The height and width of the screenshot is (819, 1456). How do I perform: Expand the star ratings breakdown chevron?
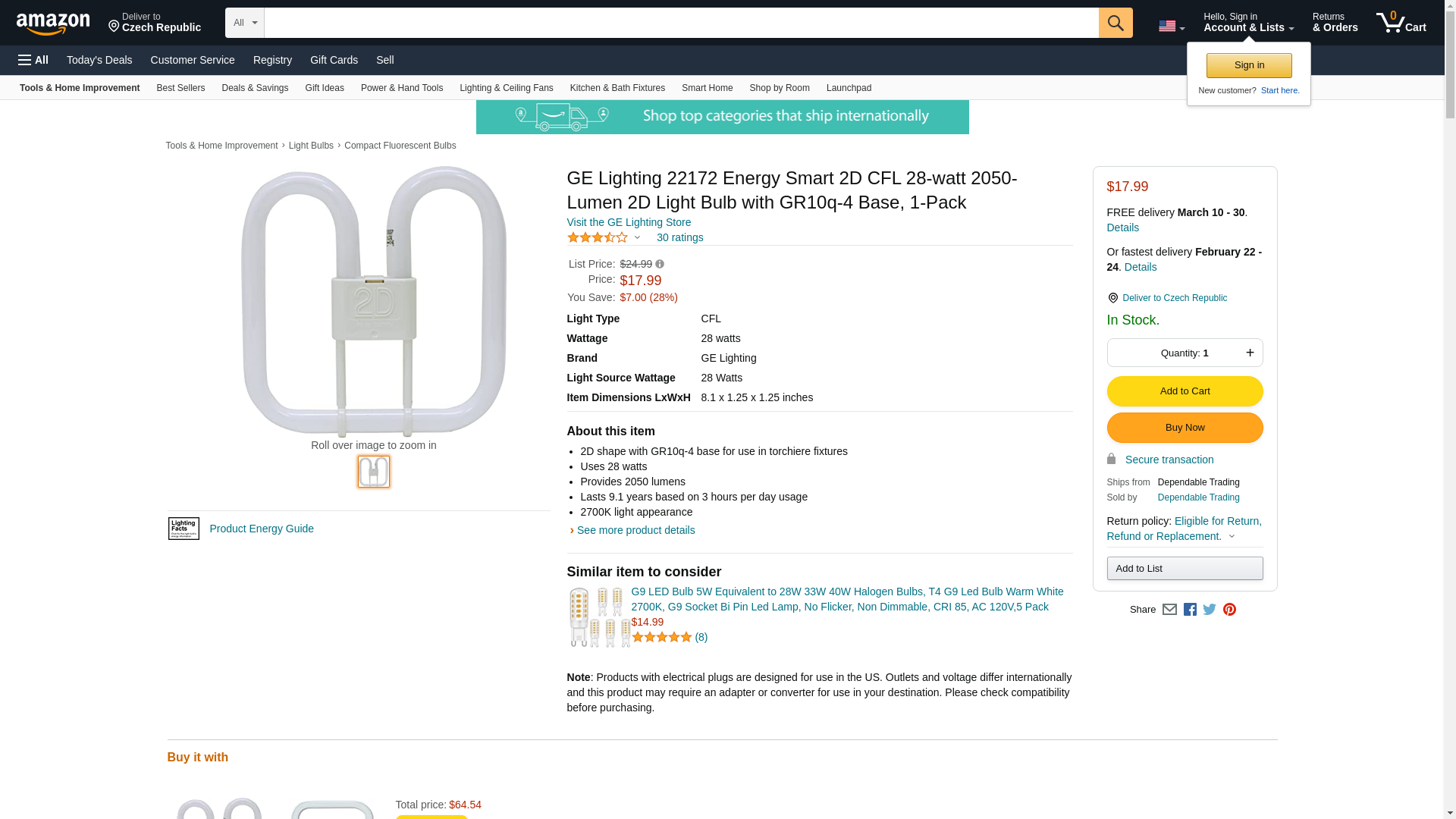pyautogui.click(x=637, y=238)
